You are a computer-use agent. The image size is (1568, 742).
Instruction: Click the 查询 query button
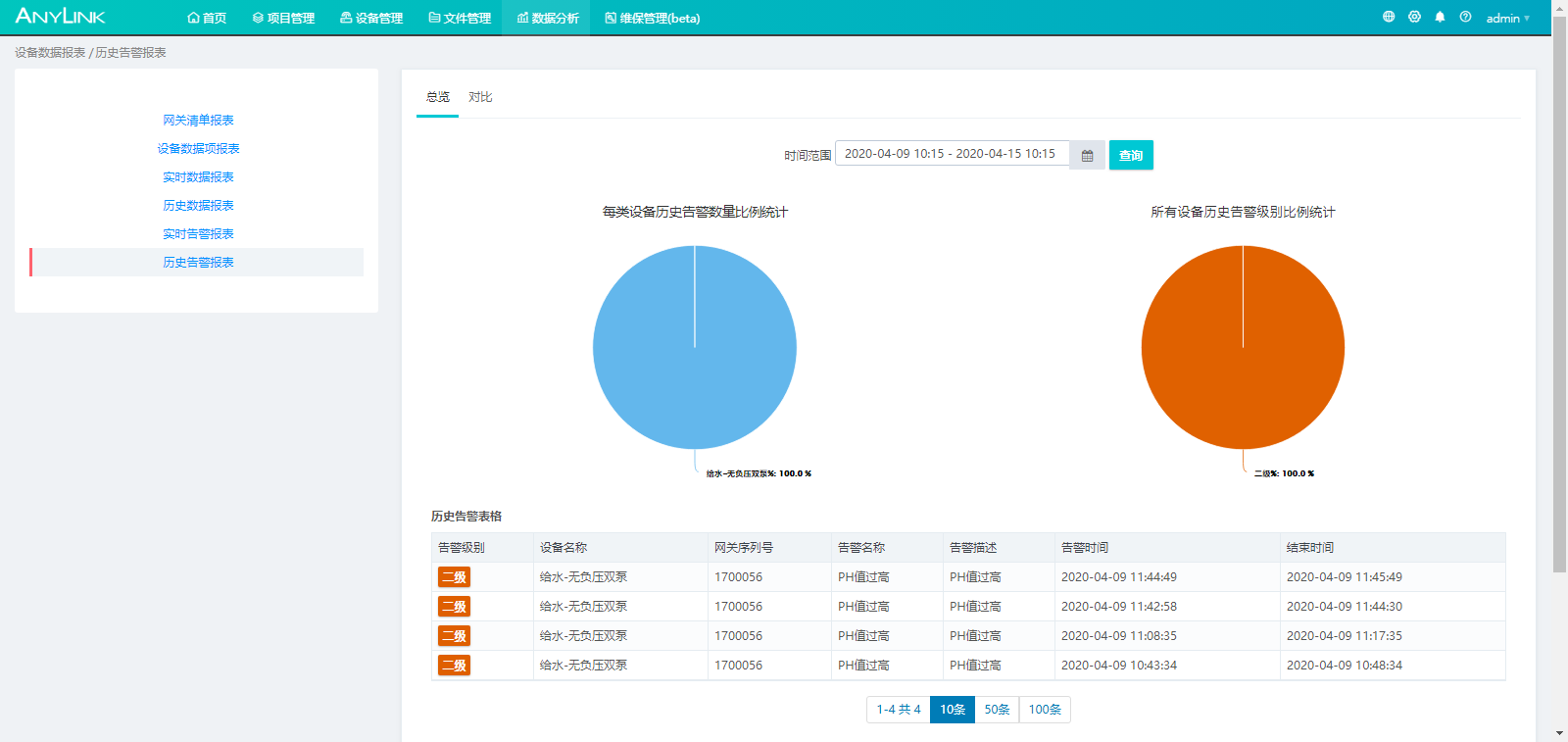pos(1131,155)
